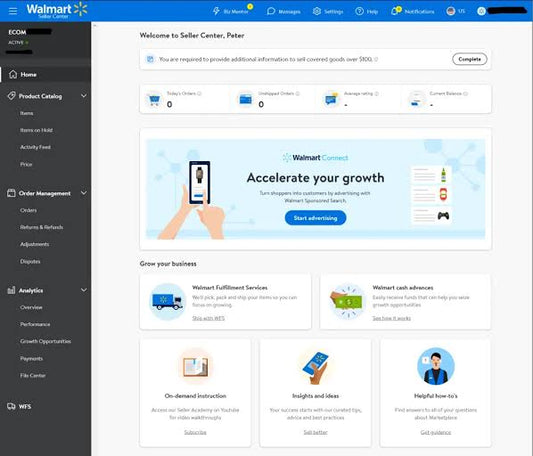Click the document icon in the requirement banner
Viewport: 533px width, 456px height.
(x=150, y=59)
